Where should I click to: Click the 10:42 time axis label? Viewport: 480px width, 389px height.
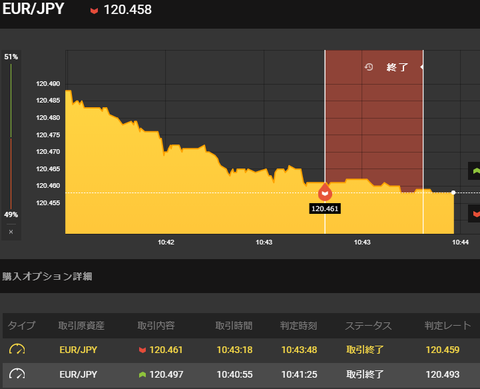(166, 242)
